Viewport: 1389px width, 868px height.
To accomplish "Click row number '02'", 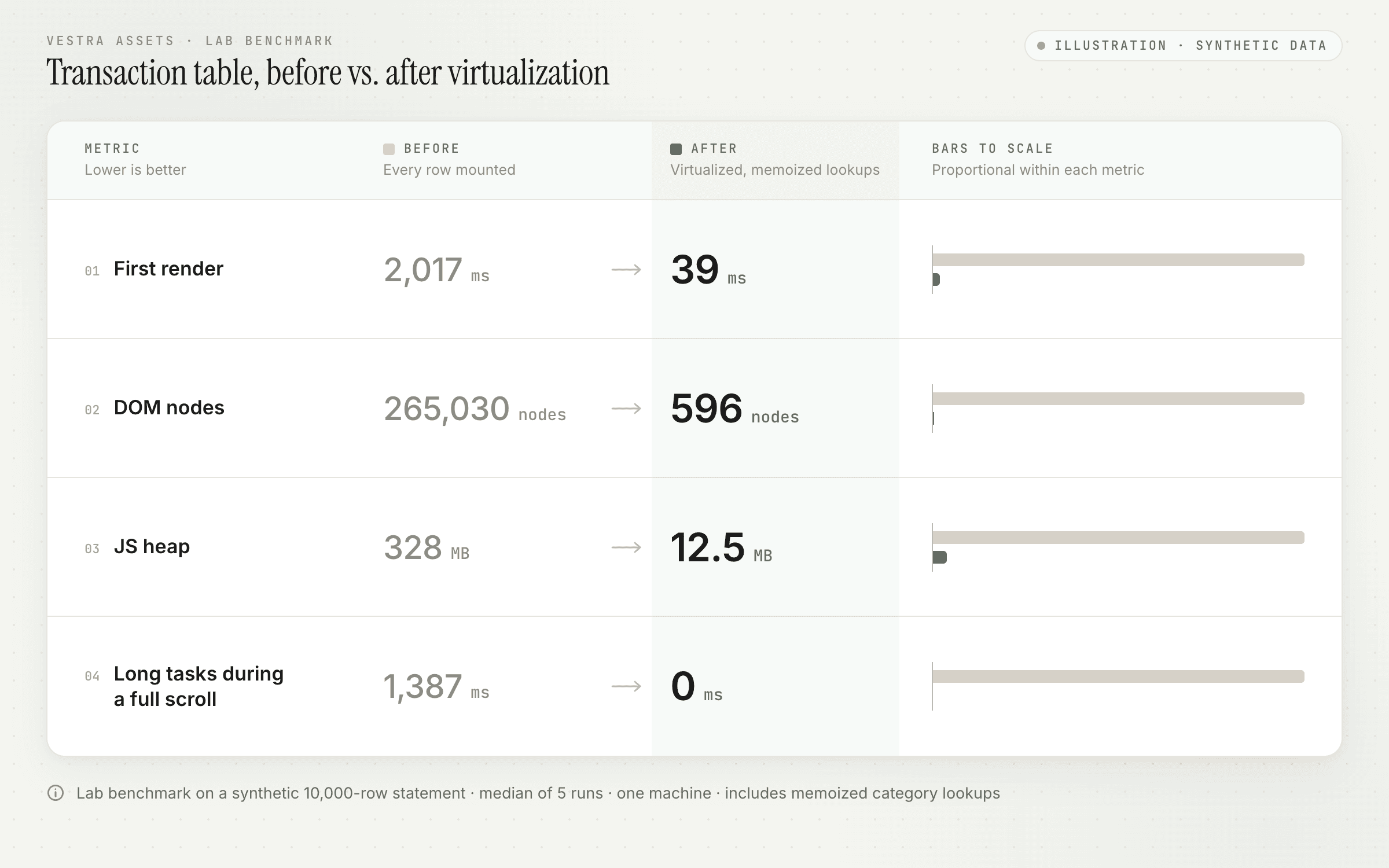I will coord(92,410).
